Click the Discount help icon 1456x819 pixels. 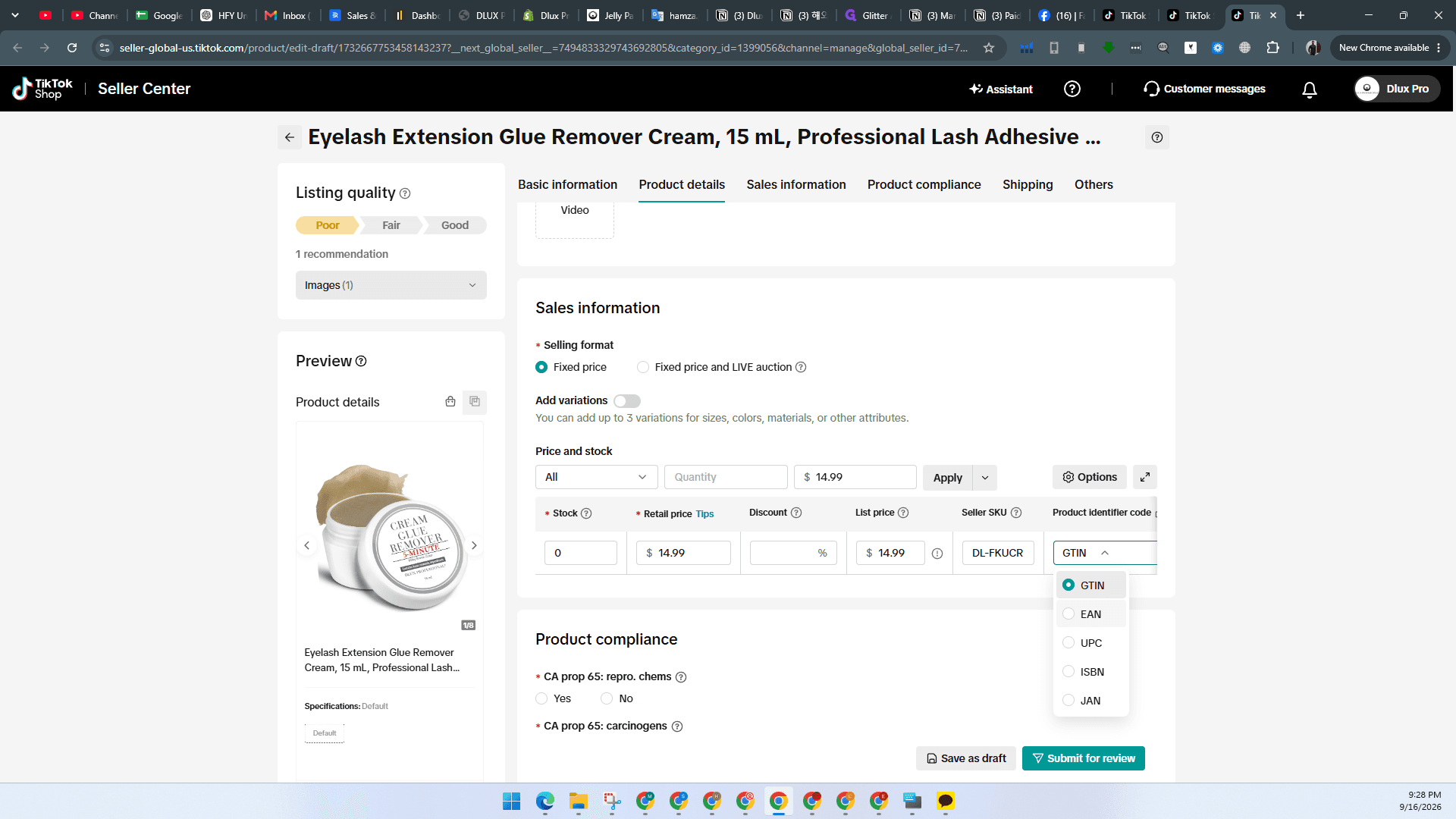[x=796, y=513]
